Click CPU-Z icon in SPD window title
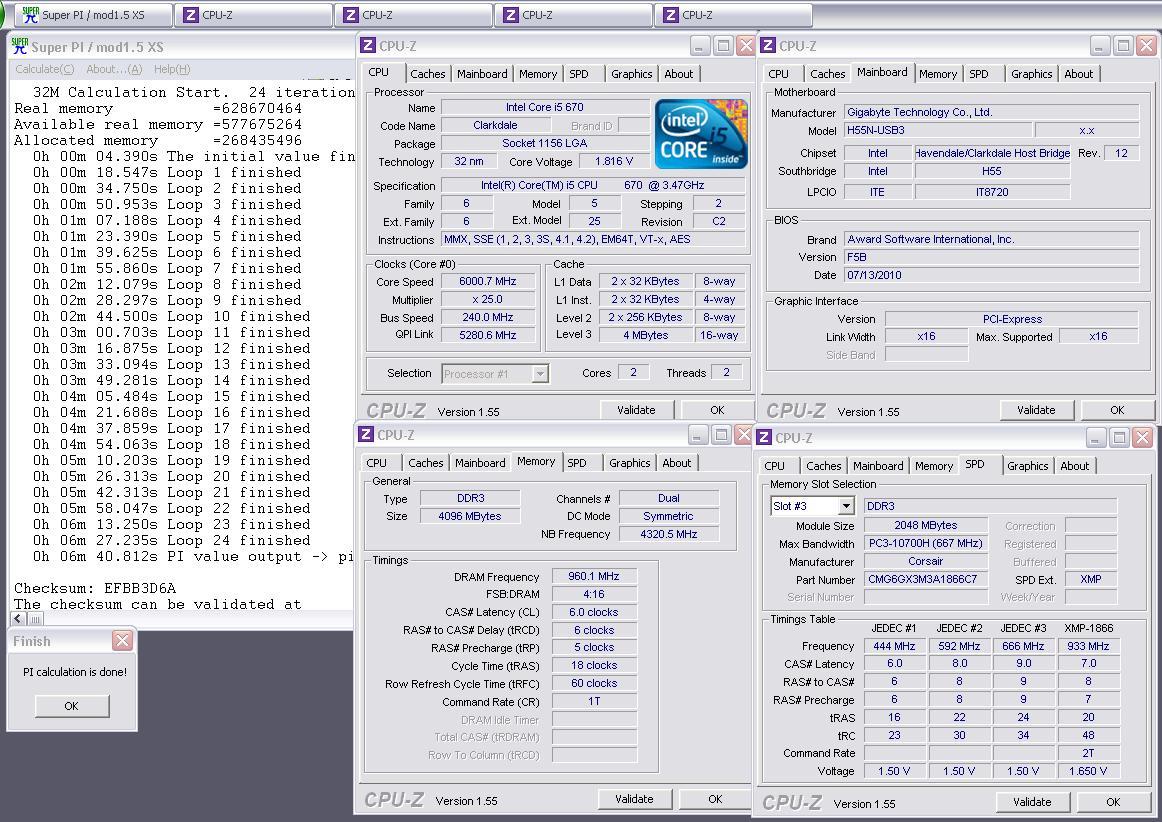The image size is (1162, 822). [764, 438]
